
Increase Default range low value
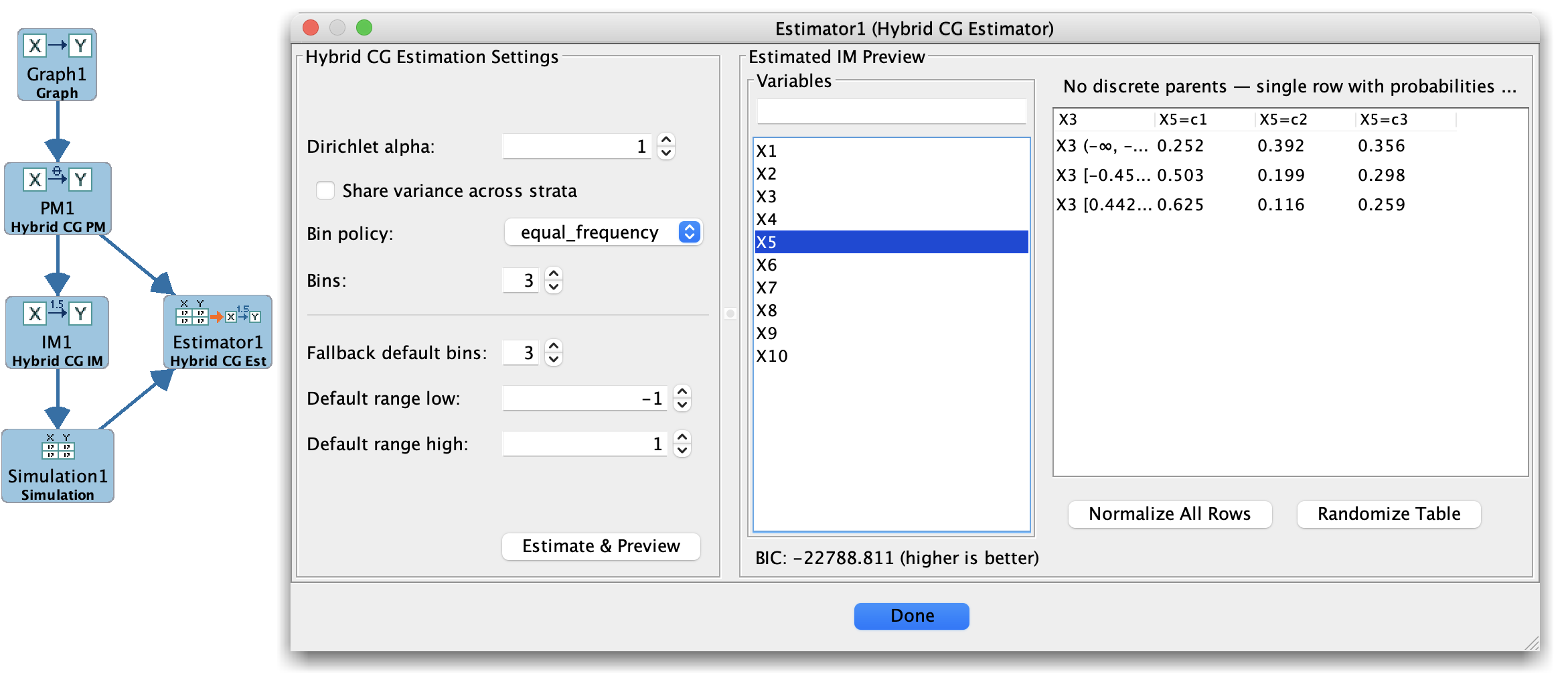[682, 392]
